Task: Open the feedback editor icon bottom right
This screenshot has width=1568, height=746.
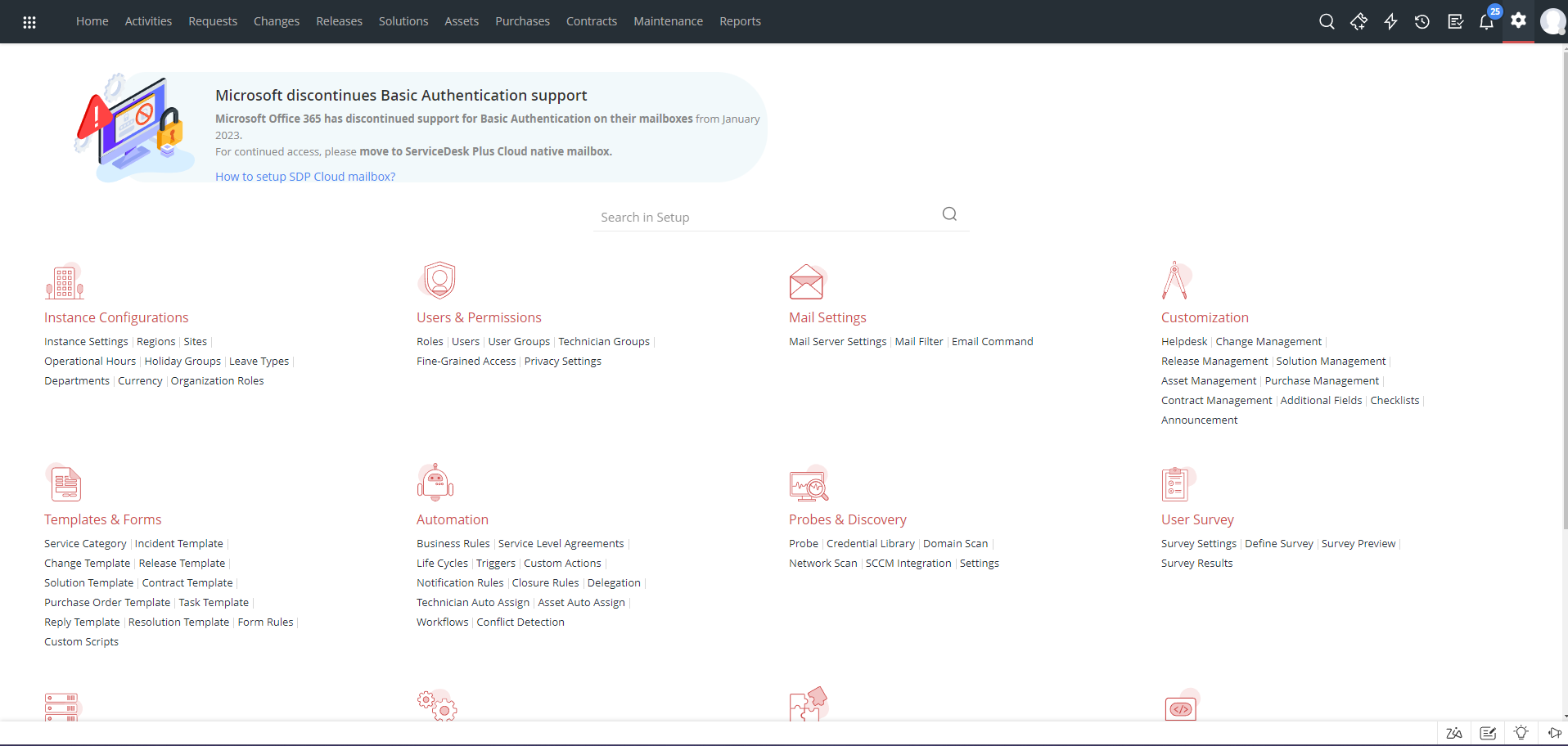Action: [1488, 734]
